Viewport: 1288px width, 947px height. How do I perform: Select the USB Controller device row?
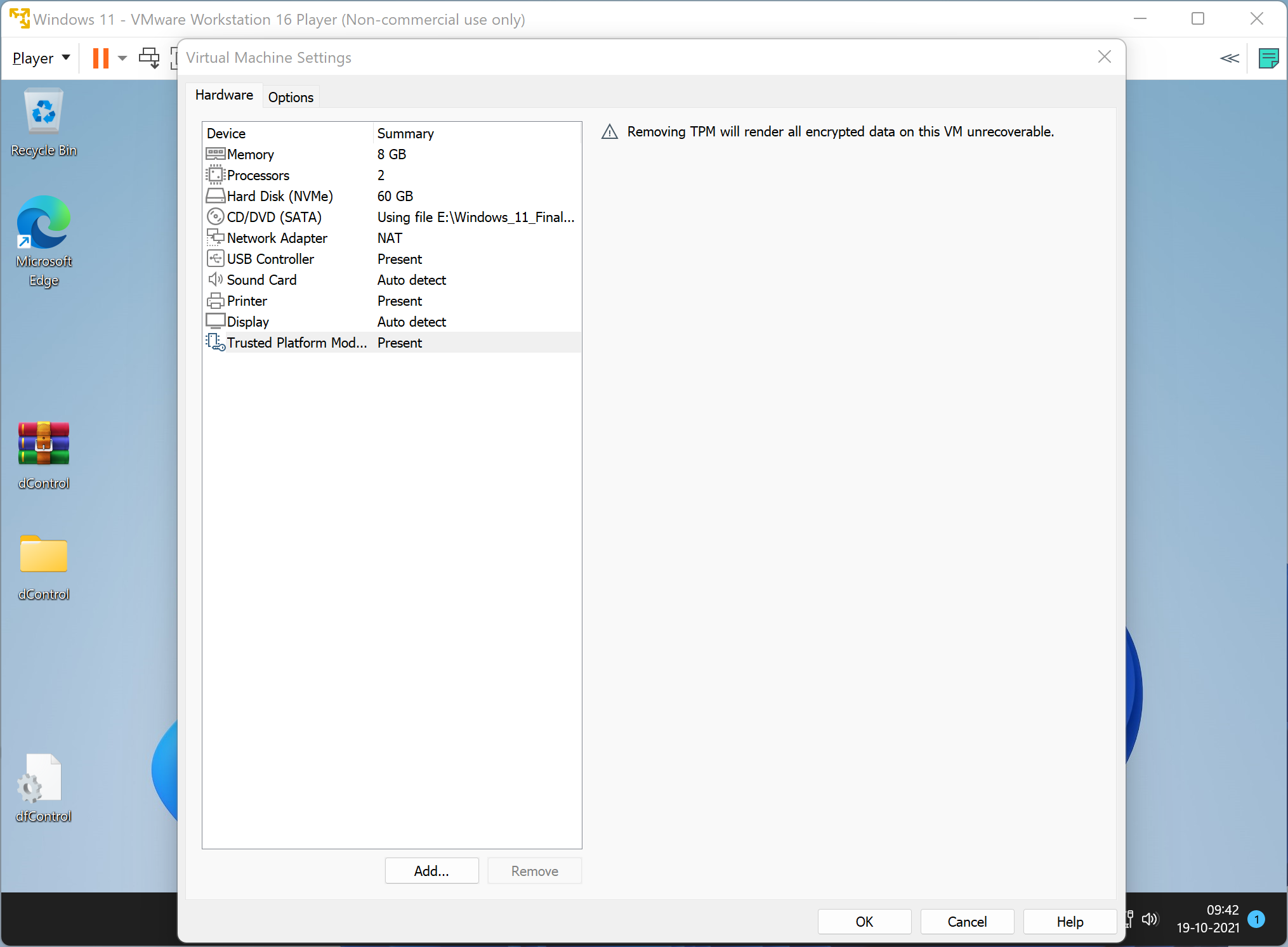[x=390, y=259]
